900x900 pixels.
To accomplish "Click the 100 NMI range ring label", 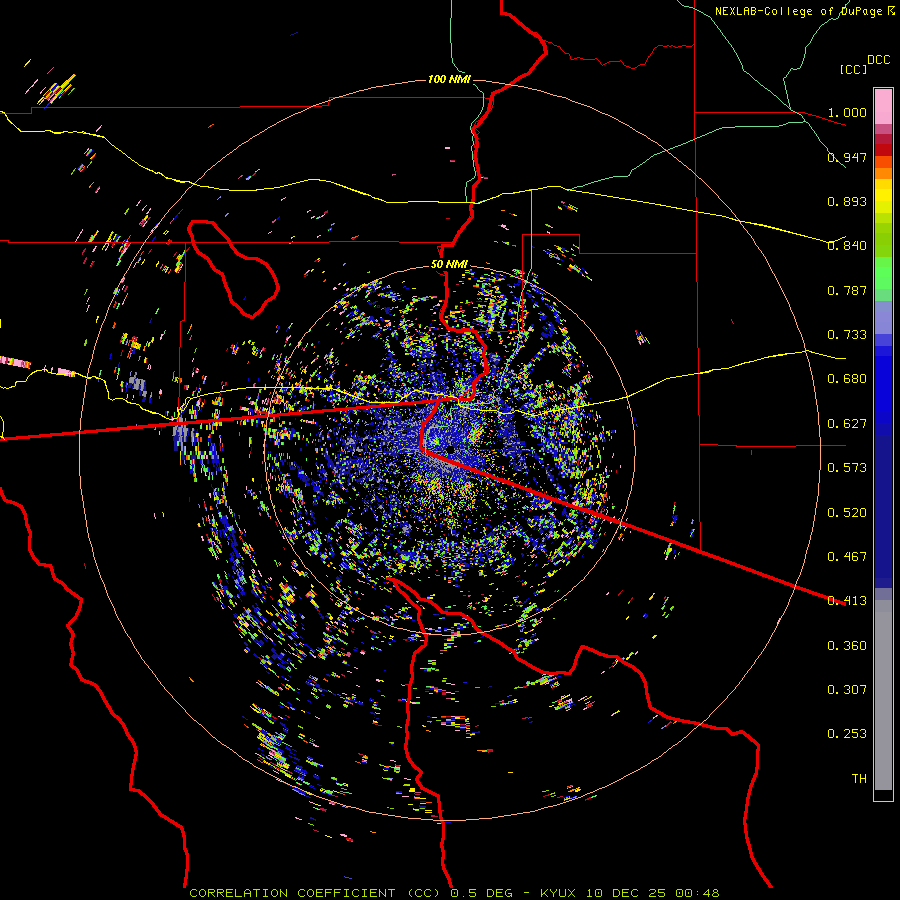I will click(x=448, y=79).
